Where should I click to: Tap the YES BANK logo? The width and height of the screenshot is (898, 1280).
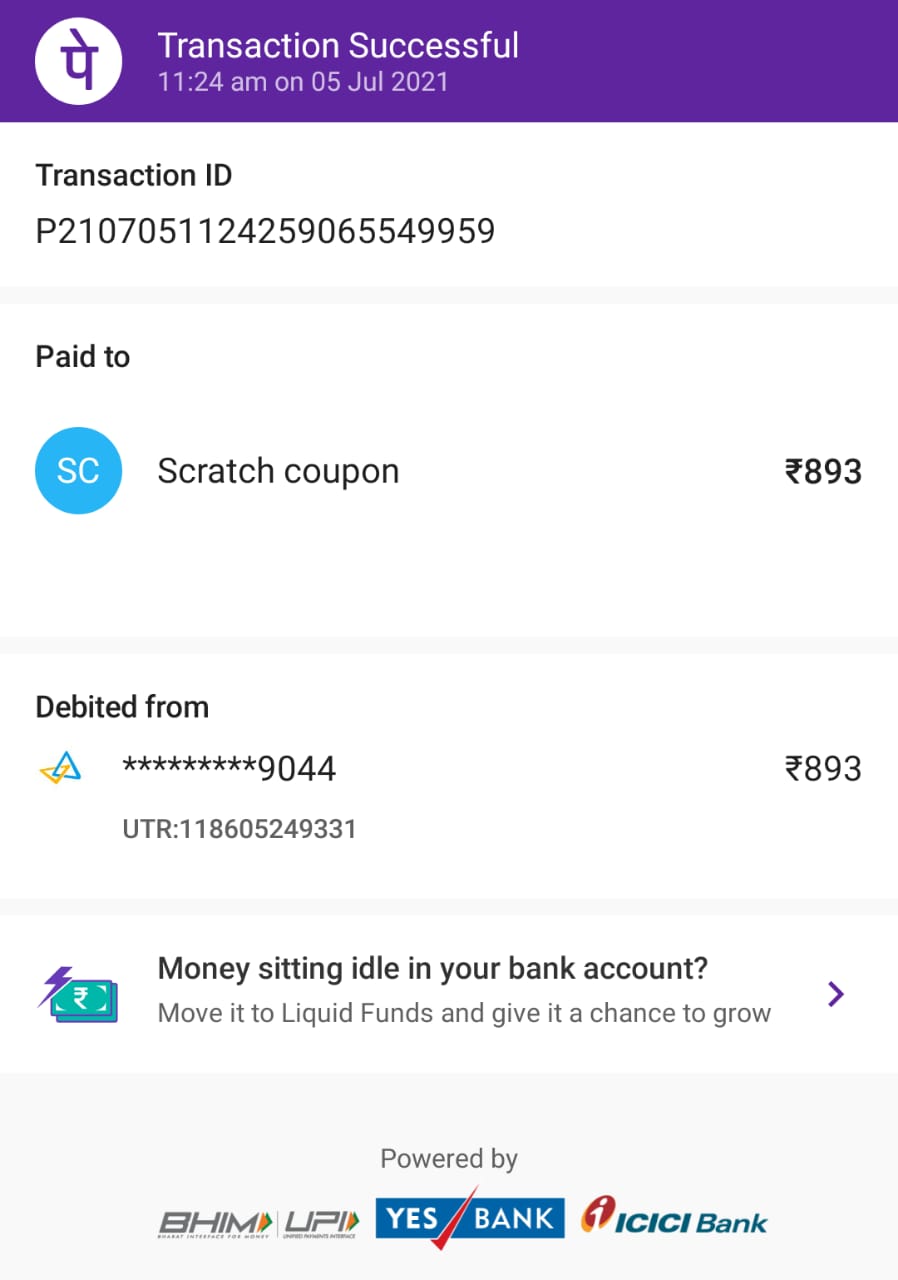469,1218
